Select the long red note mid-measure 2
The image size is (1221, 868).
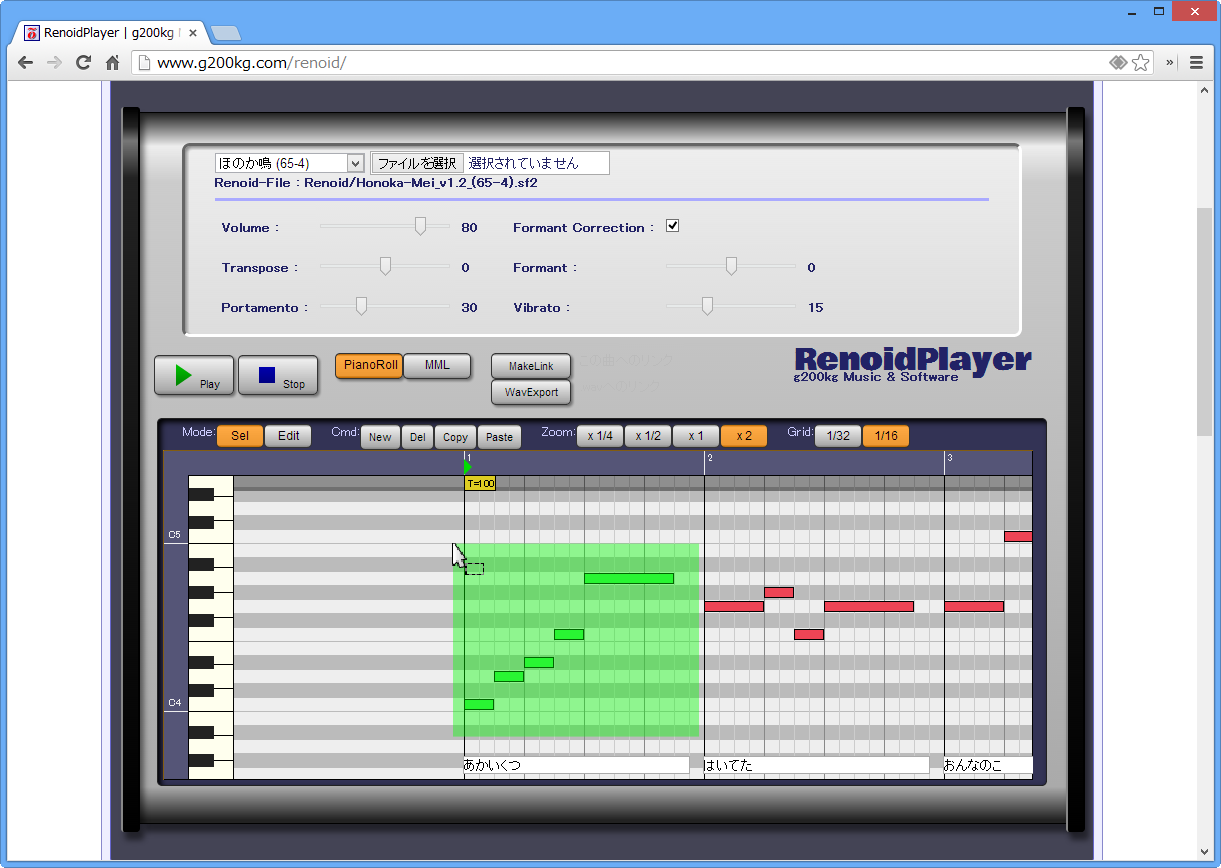869,606
